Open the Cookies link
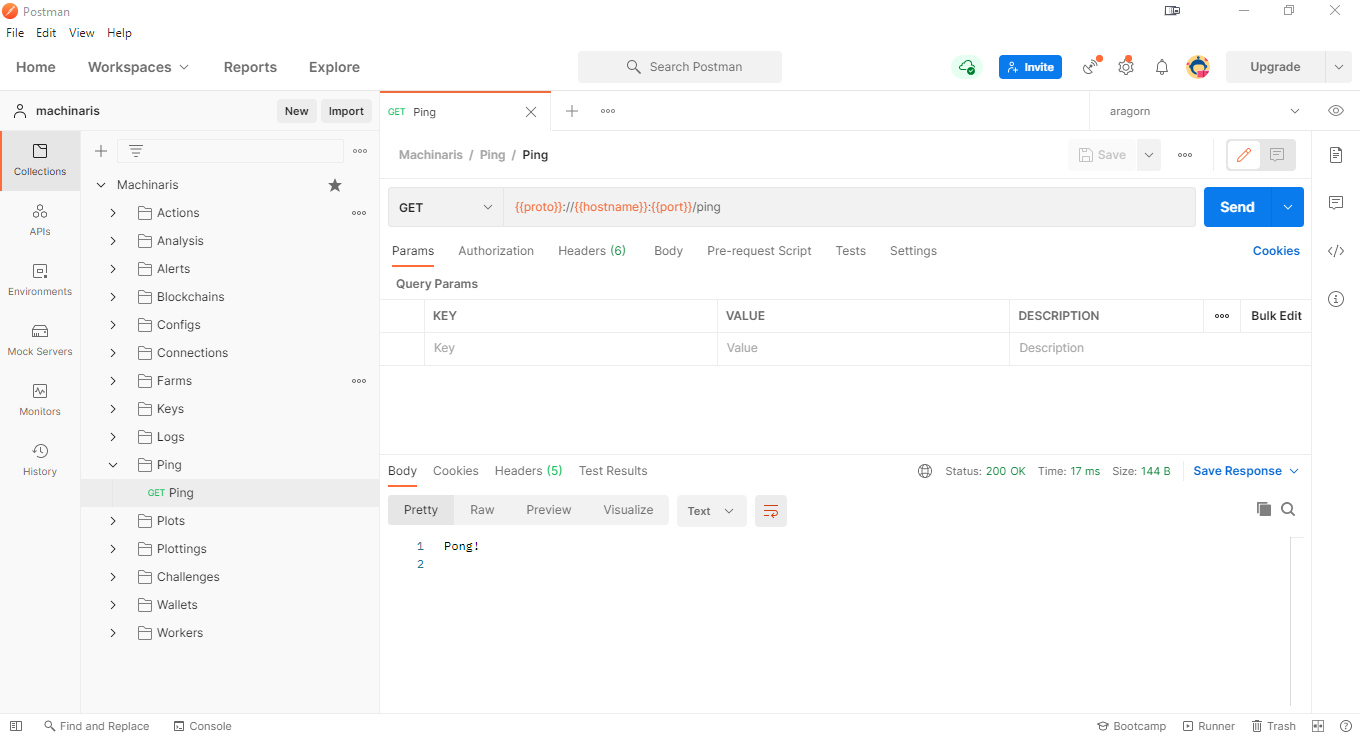The height and width of the screenshot is (738, 1360). (x=1276, y=251)
